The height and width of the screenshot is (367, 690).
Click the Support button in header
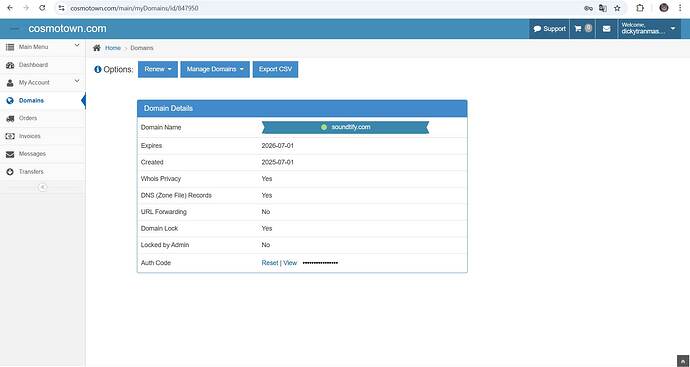pos(550,29)
